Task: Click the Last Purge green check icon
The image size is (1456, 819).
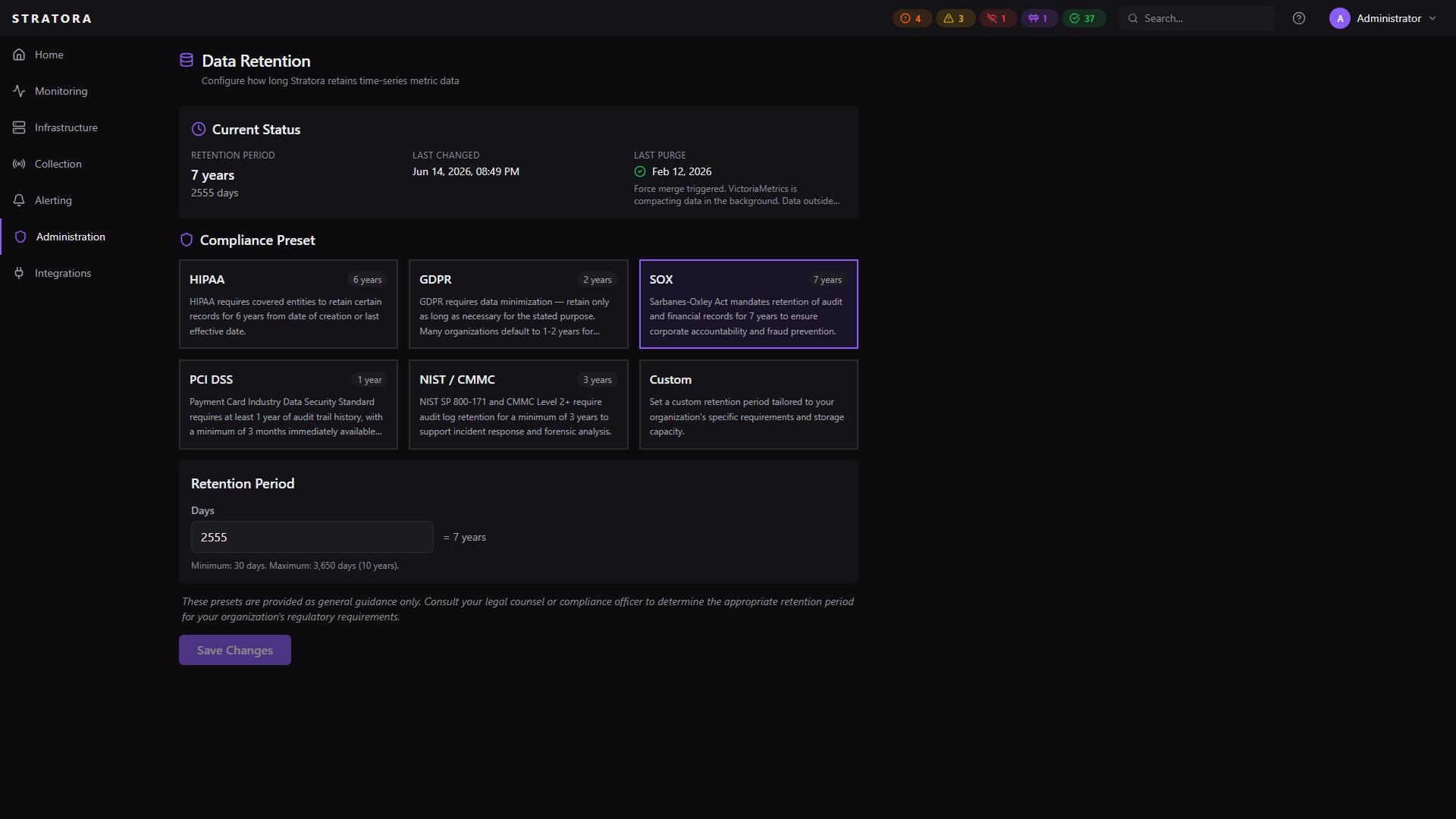Action: coord(640,171)
